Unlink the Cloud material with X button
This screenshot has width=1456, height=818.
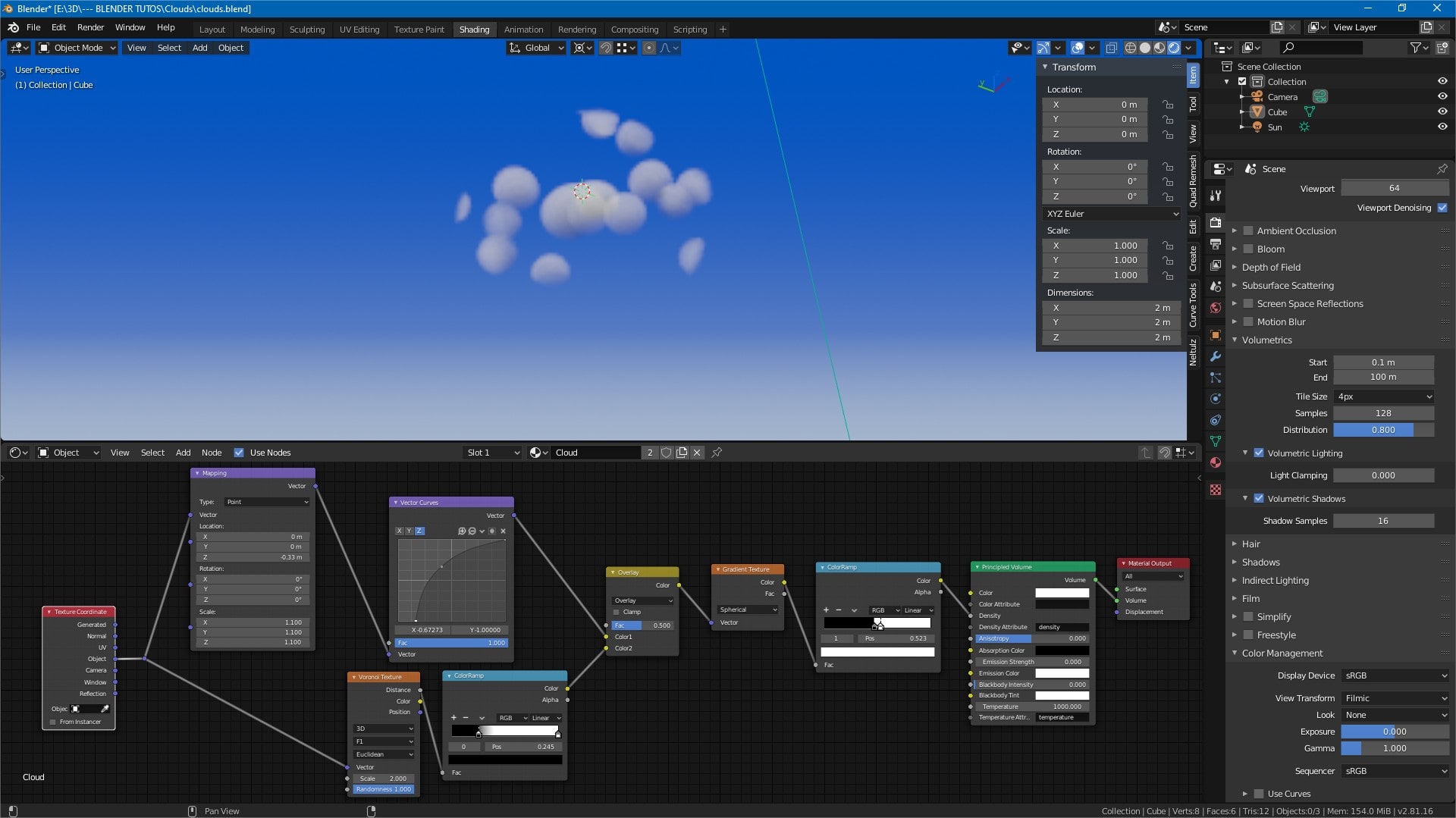(697, 453)
